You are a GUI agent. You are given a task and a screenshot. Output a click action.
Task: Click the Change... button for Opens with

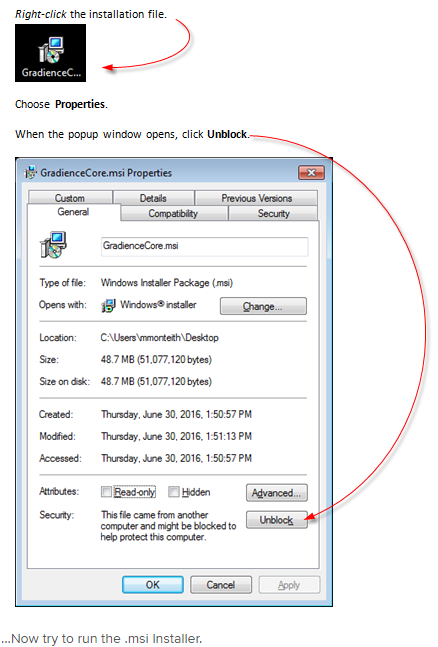click(x=263, y=306)
